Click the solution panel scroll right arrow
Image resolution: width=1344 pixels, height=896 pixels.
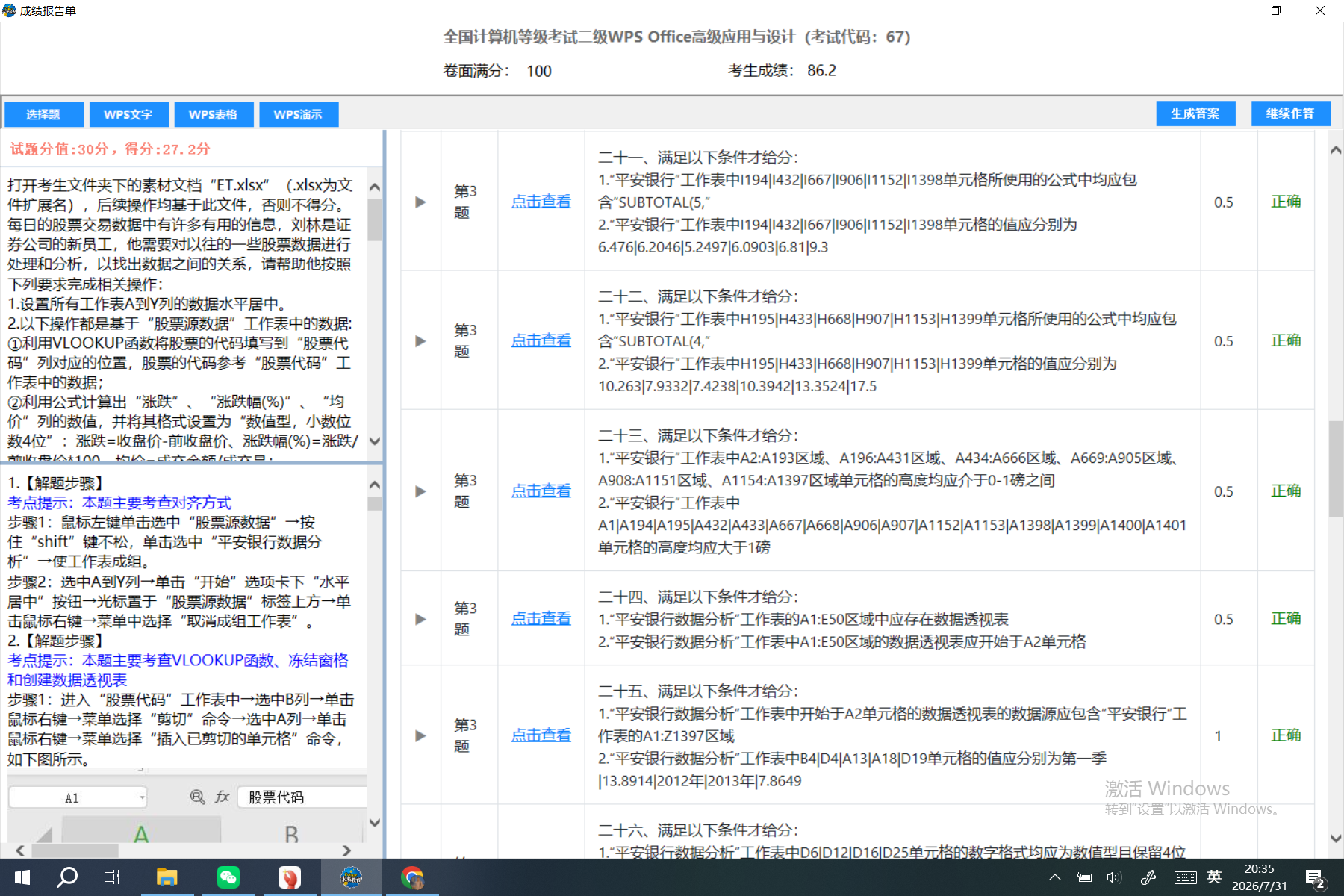(x=346, y=850)
